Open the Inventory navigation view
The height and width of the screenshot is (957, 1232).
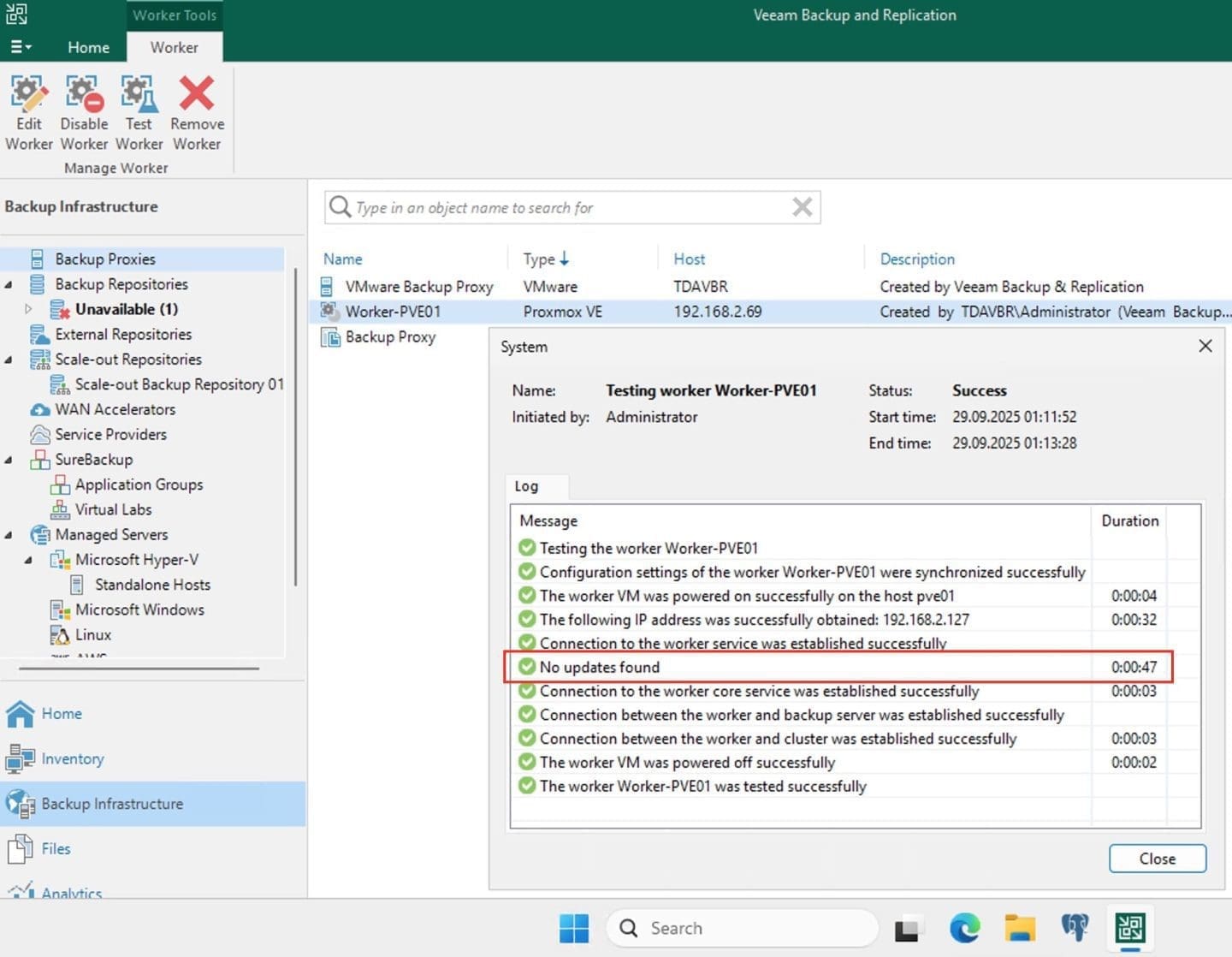[72, 758]
